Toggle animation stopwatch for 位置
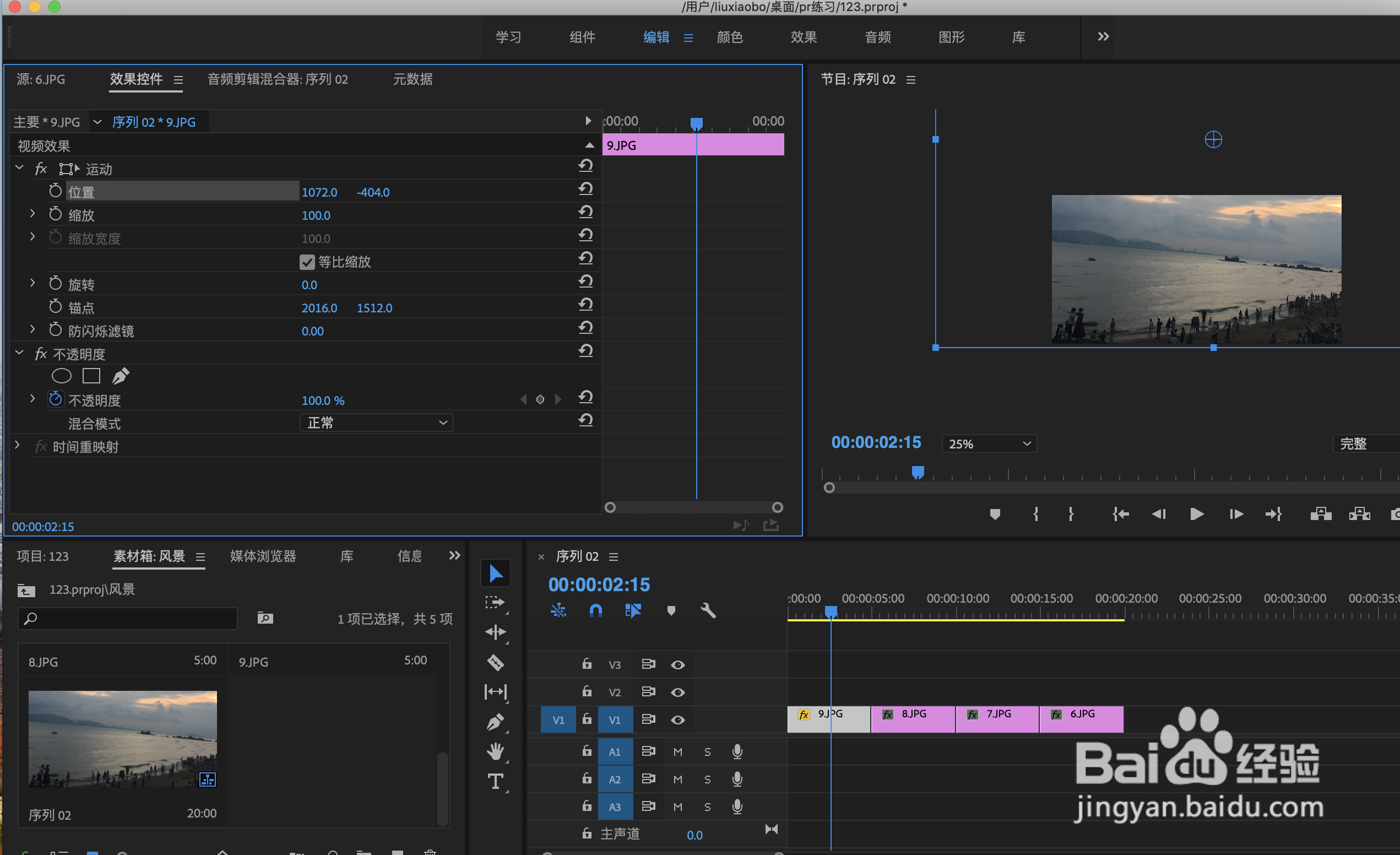The image size is (1400, 855). pos(55,191)
